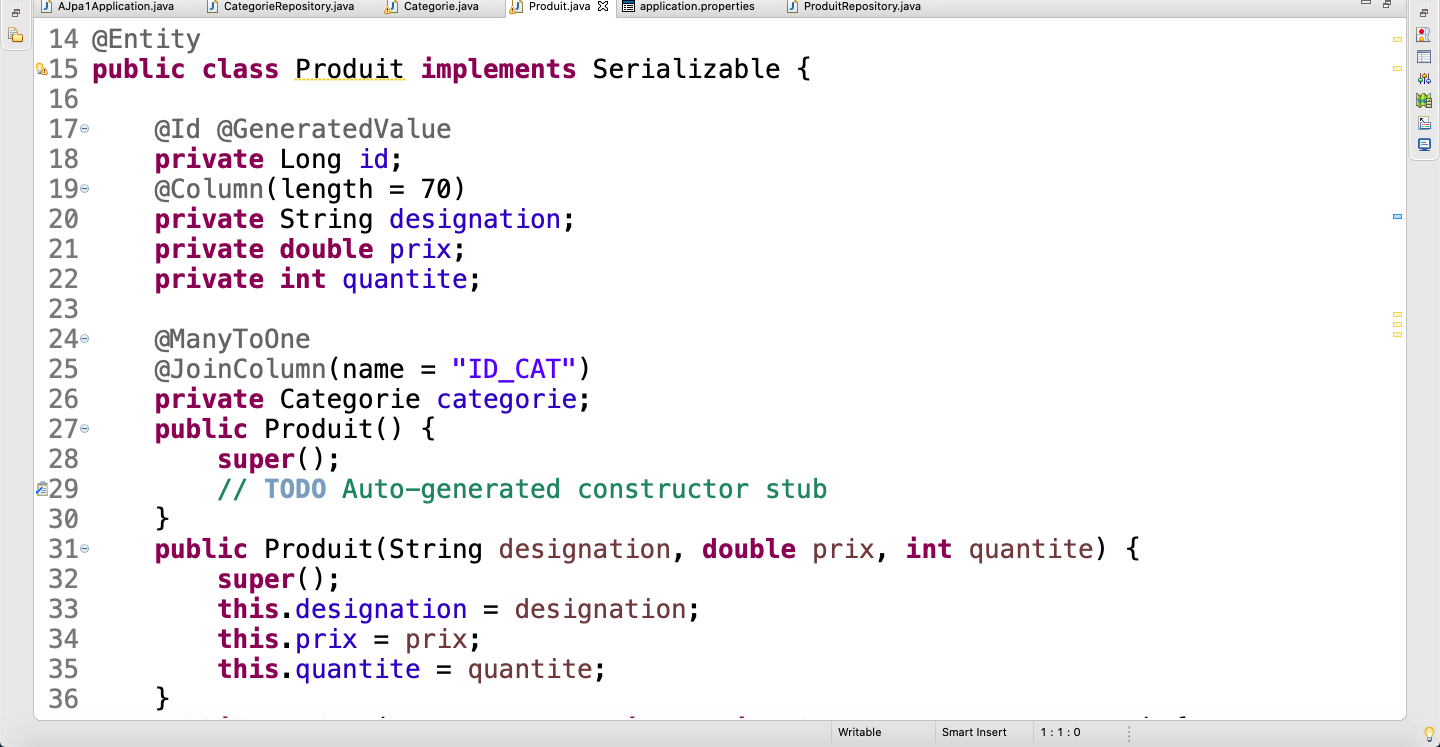The height and width of the screenshot is (747, 1440).
Task: Open the Package Explorer fast view icon
Action: click(x=16, y=35)
